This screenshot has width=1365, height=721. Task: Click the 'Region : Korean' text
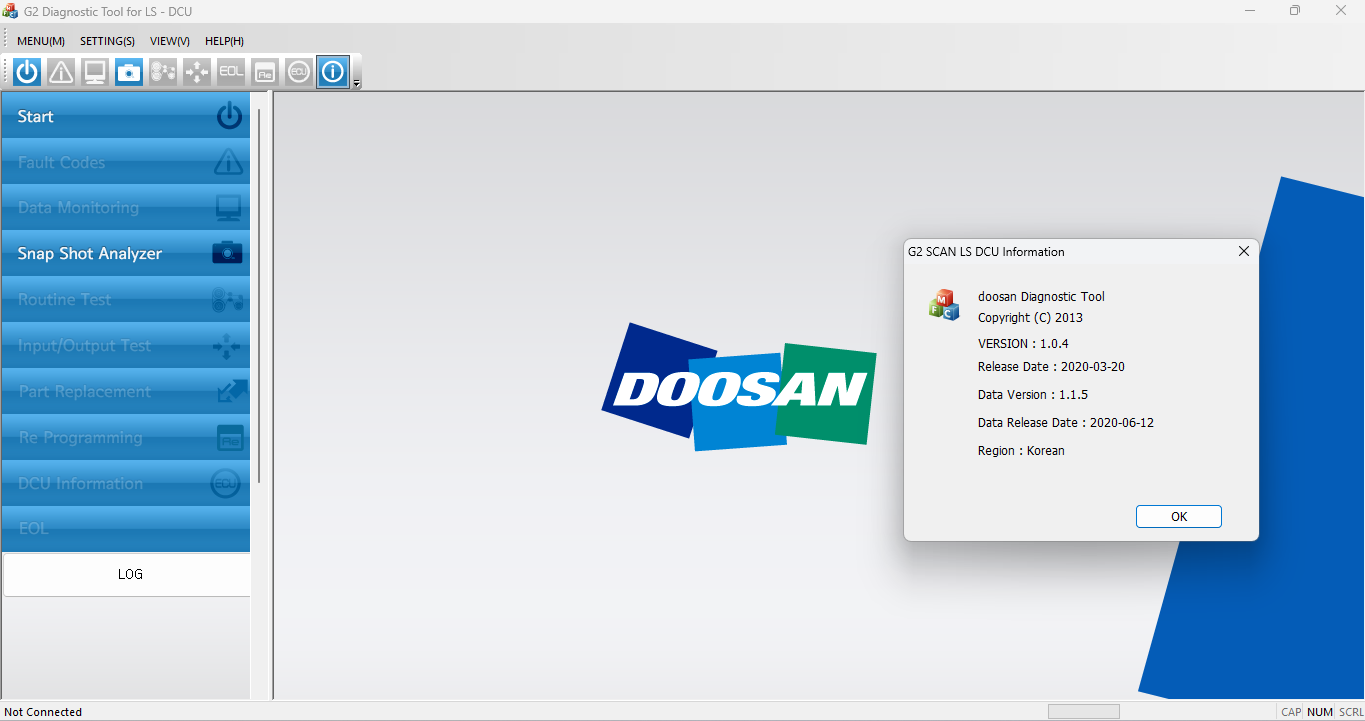pyautogui.click(x=1021, y=450)
